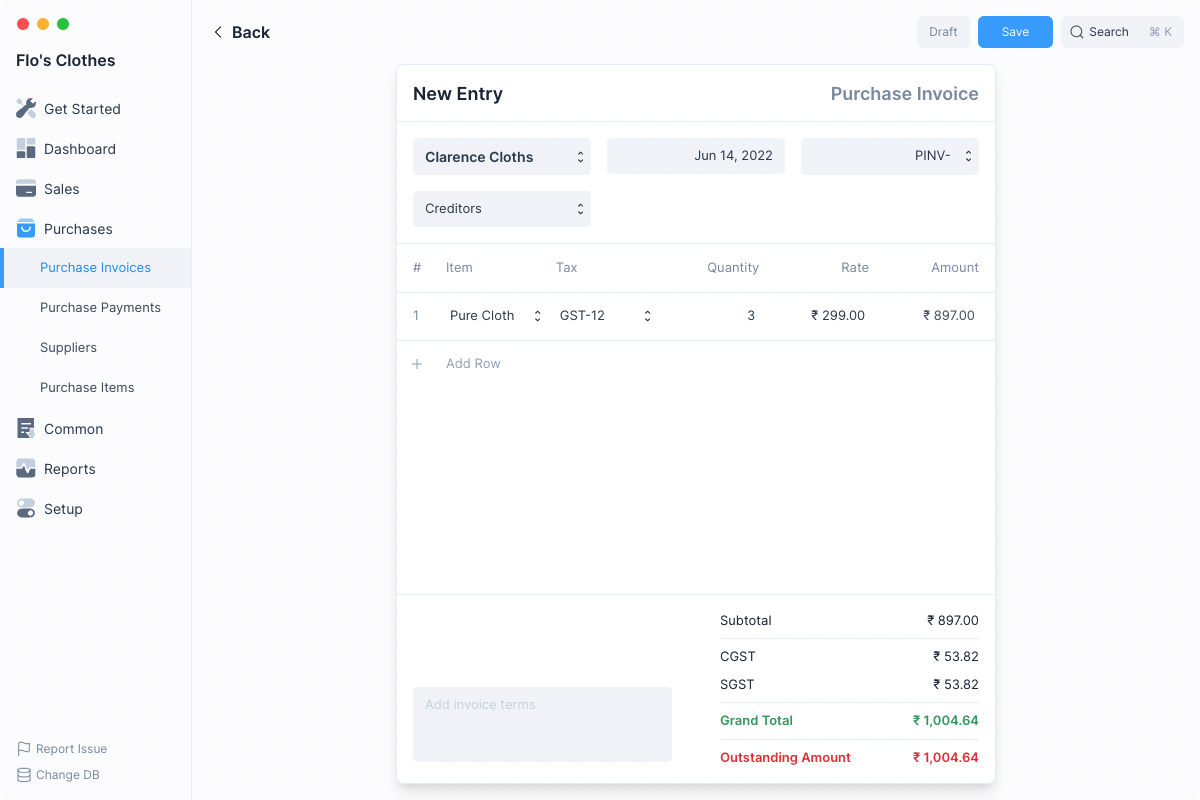Click the Common section icon
This screenshot has height=800, width=1200.
26,428
